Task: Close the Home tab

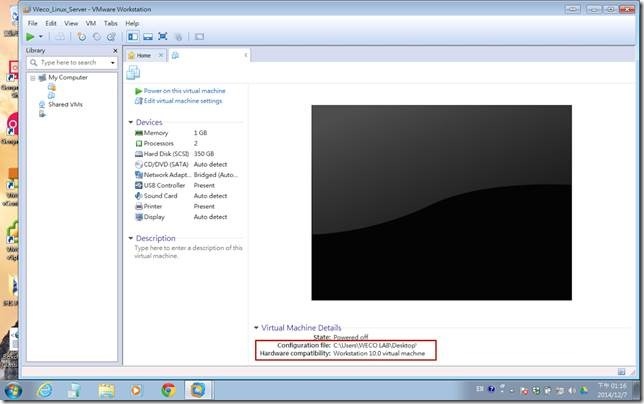Action: (x=161, y=55)
